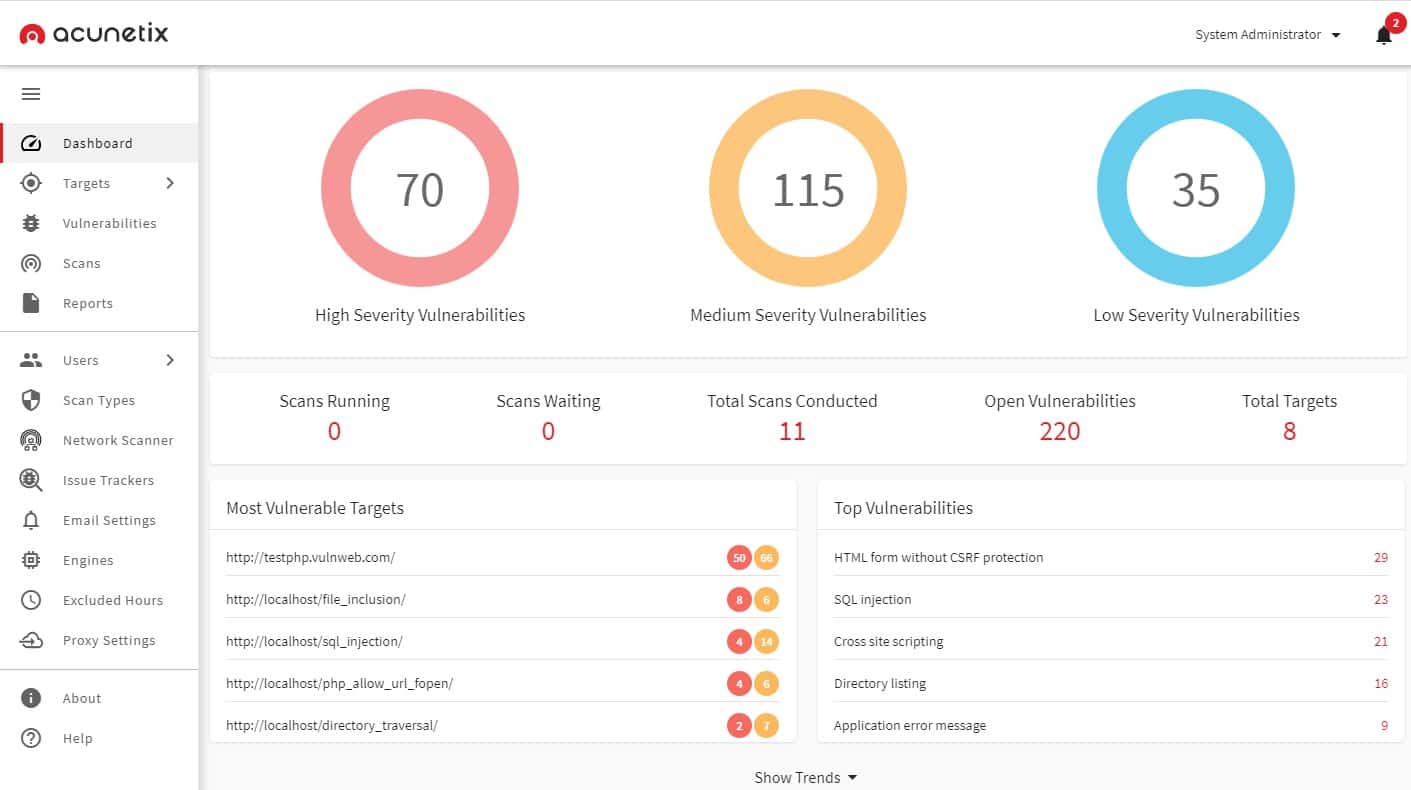Click the hamburger menu icon
Image resolution: width=1411 pixels, height=790 pixels.
(31, 94)
